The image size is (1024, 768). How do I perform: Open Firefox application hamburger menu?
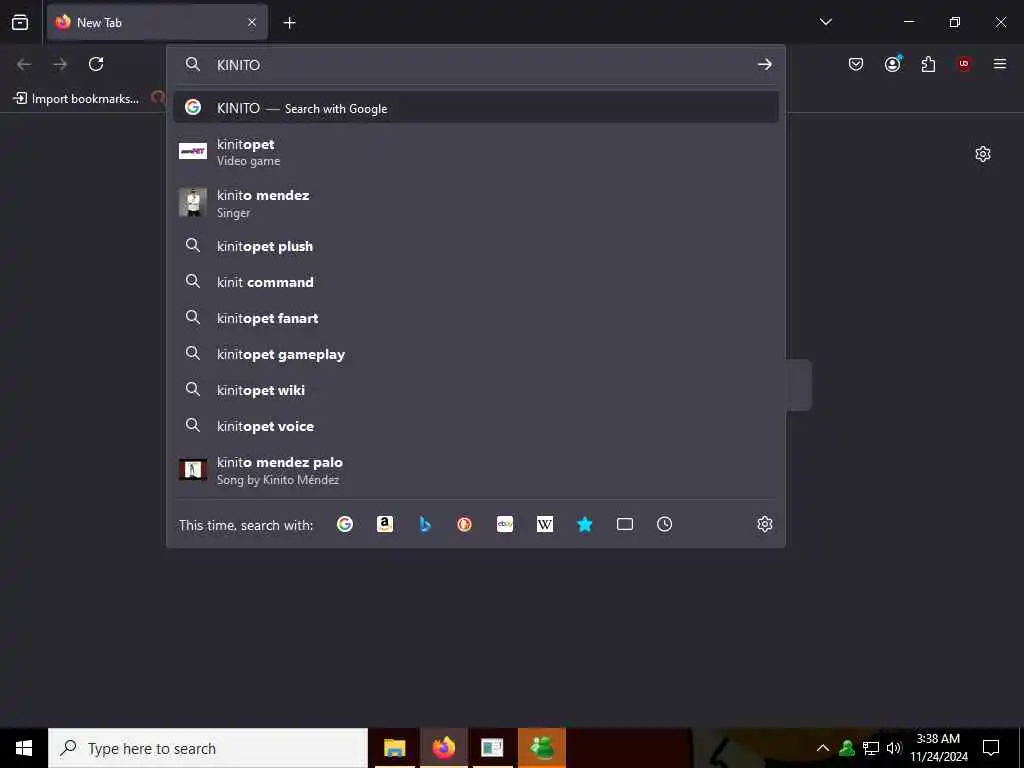pos(999,64)
